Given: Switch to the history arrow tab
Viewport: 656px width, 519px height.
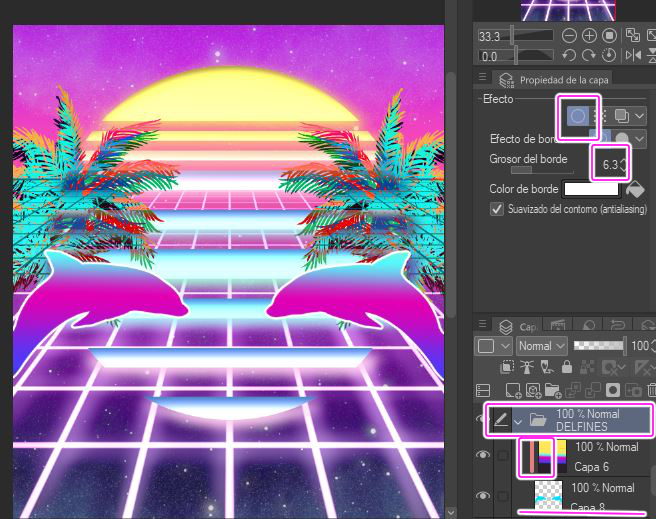Looking at the screenshot, I should [x=617, y=325].
